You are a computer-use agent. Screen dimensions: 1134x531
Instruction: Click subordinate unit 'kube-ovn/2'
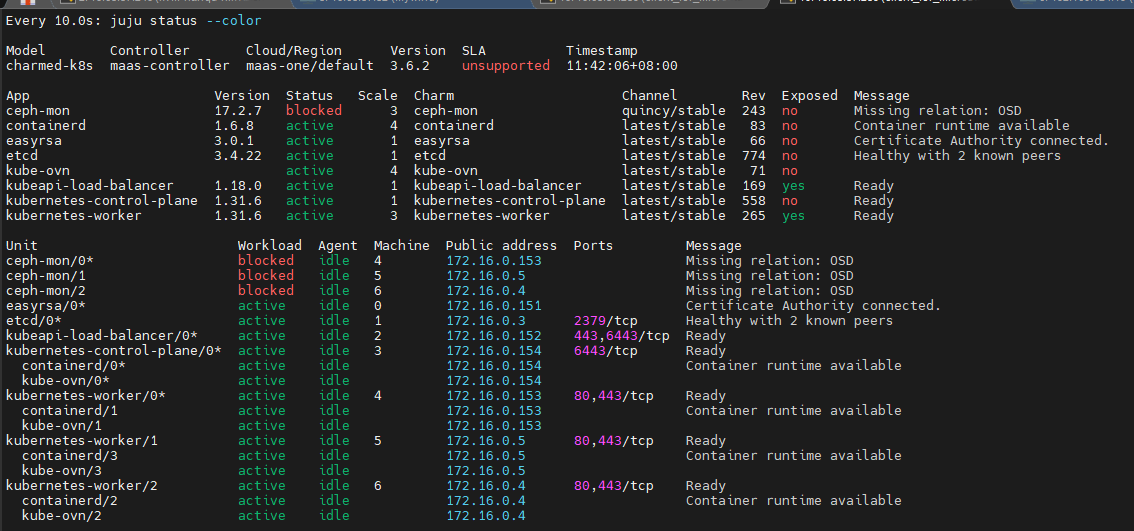click(61, 515)
